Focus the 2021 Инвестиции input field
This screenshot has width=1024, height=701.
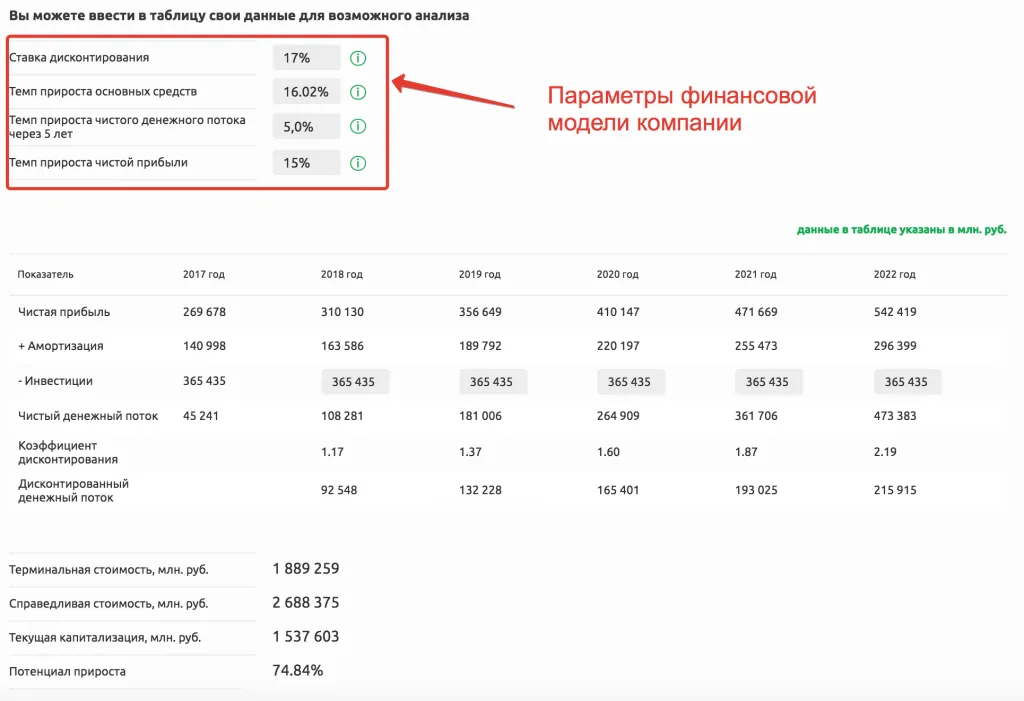[x=768, y=382]
